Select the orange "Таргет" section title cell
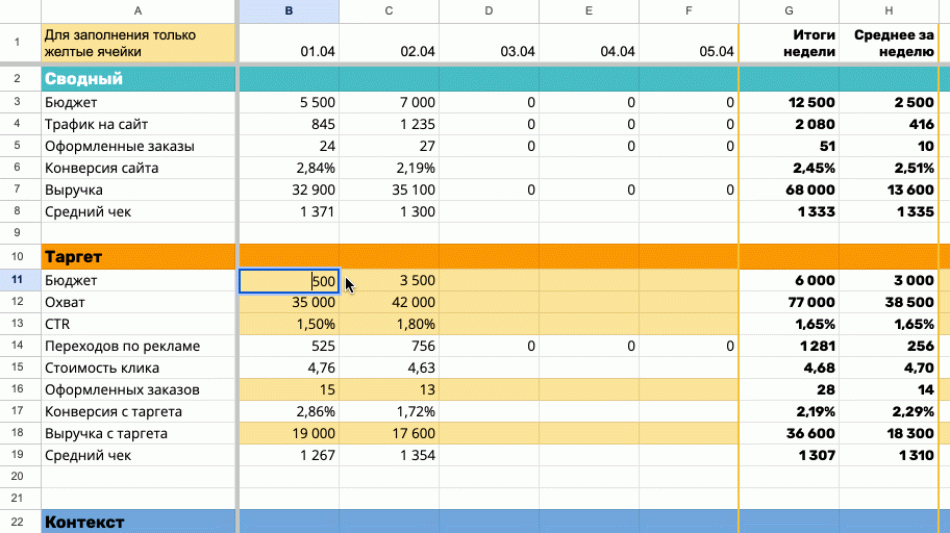The image size is (950, 533). (137, 257)
